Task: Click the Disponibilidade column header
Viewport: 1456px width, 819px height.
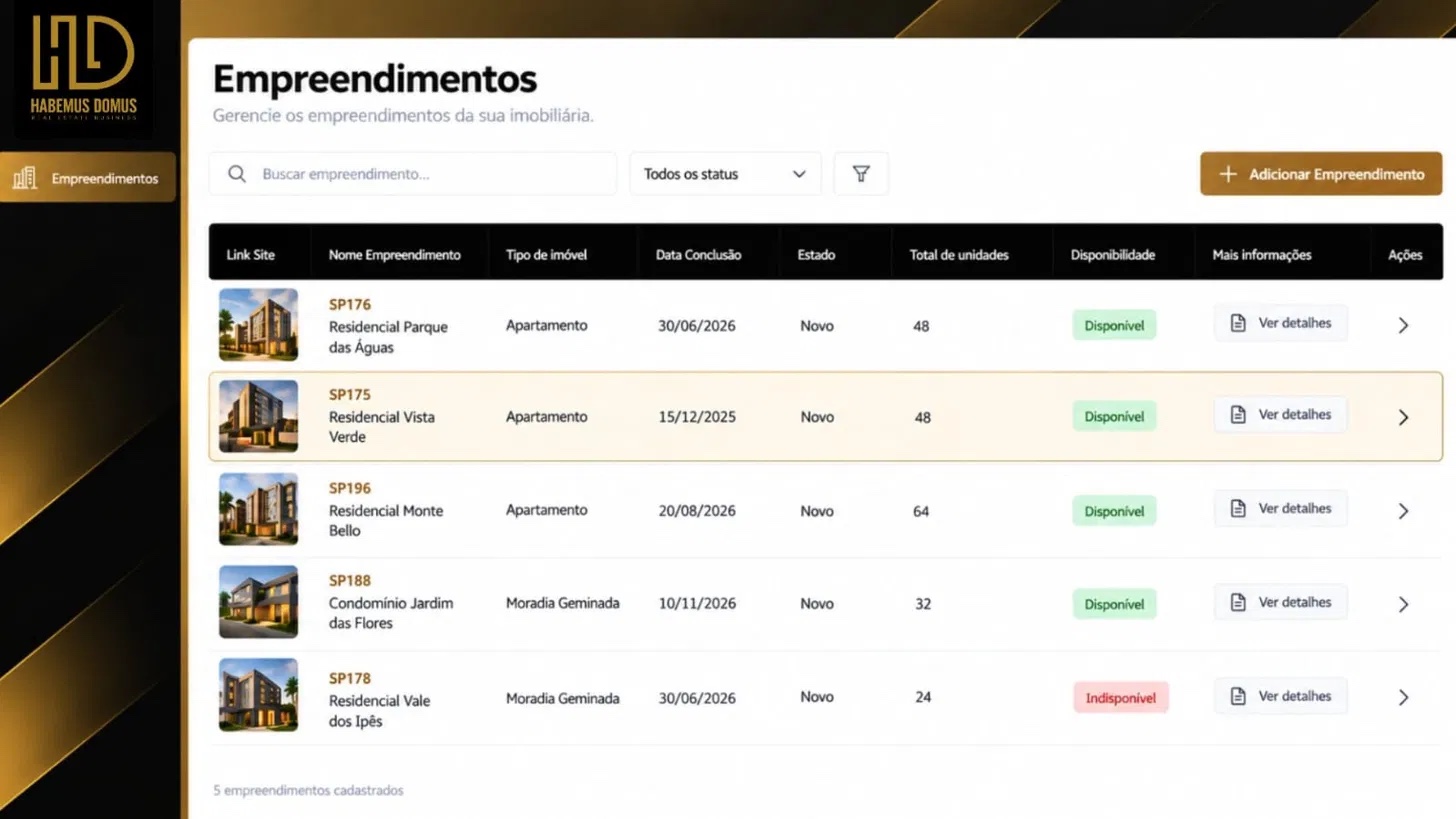Action: click(x=1113, y=255)
